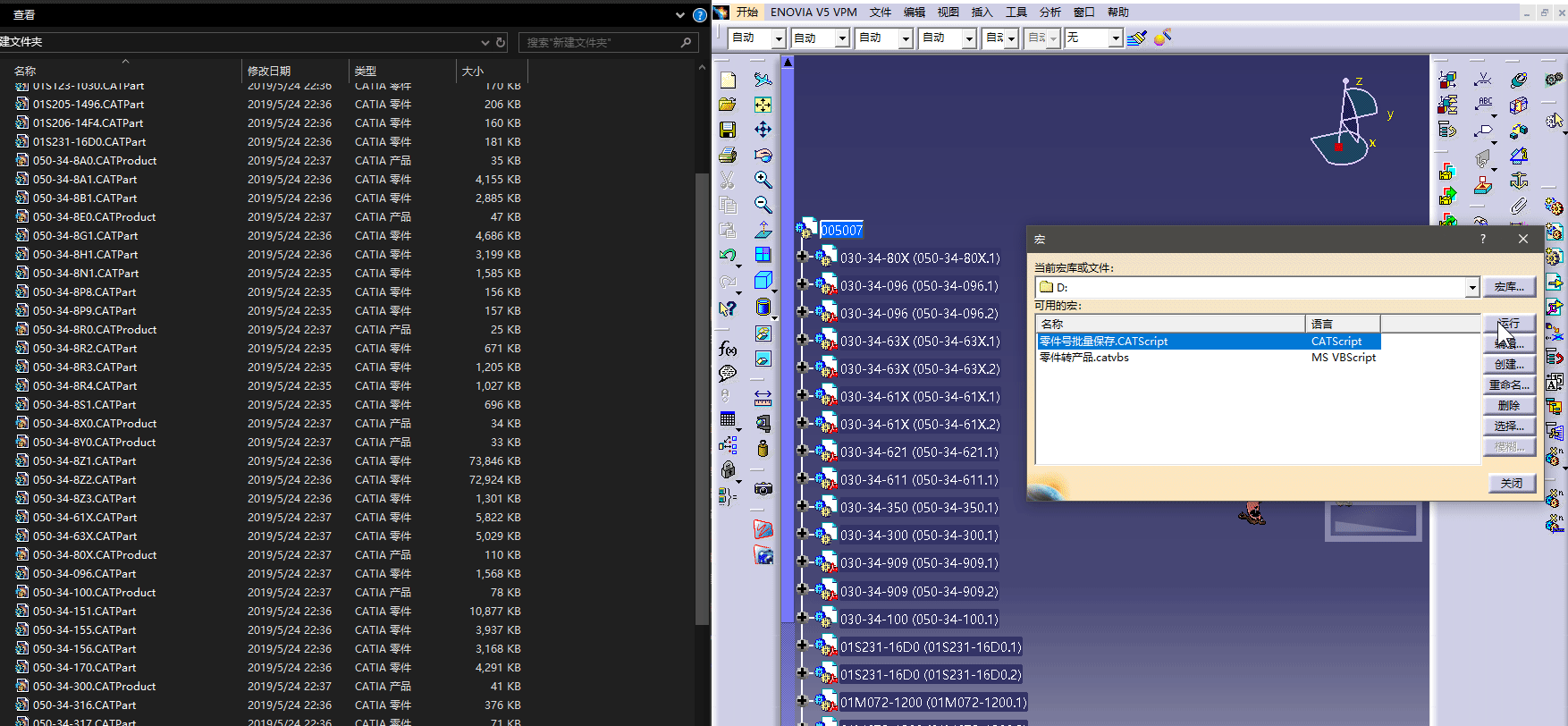Click the 重命名... button
This screenshot has width=1568, height=726.
click(1509, 385)
